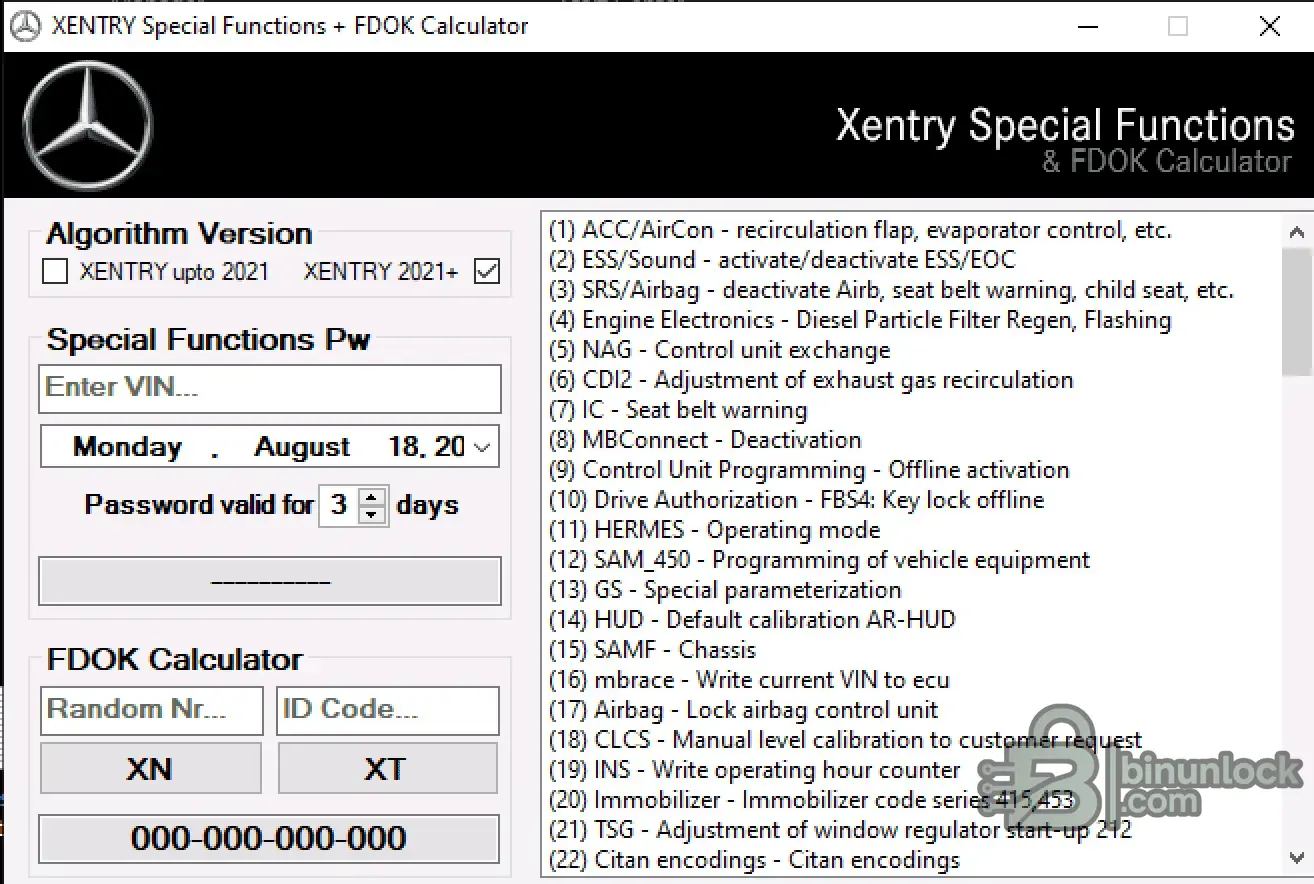The height and width of the screenshot is (884, 1314).
Task: Select (4) Engine Electronics DPF Regen entry
Action: (x=860, y=320)
